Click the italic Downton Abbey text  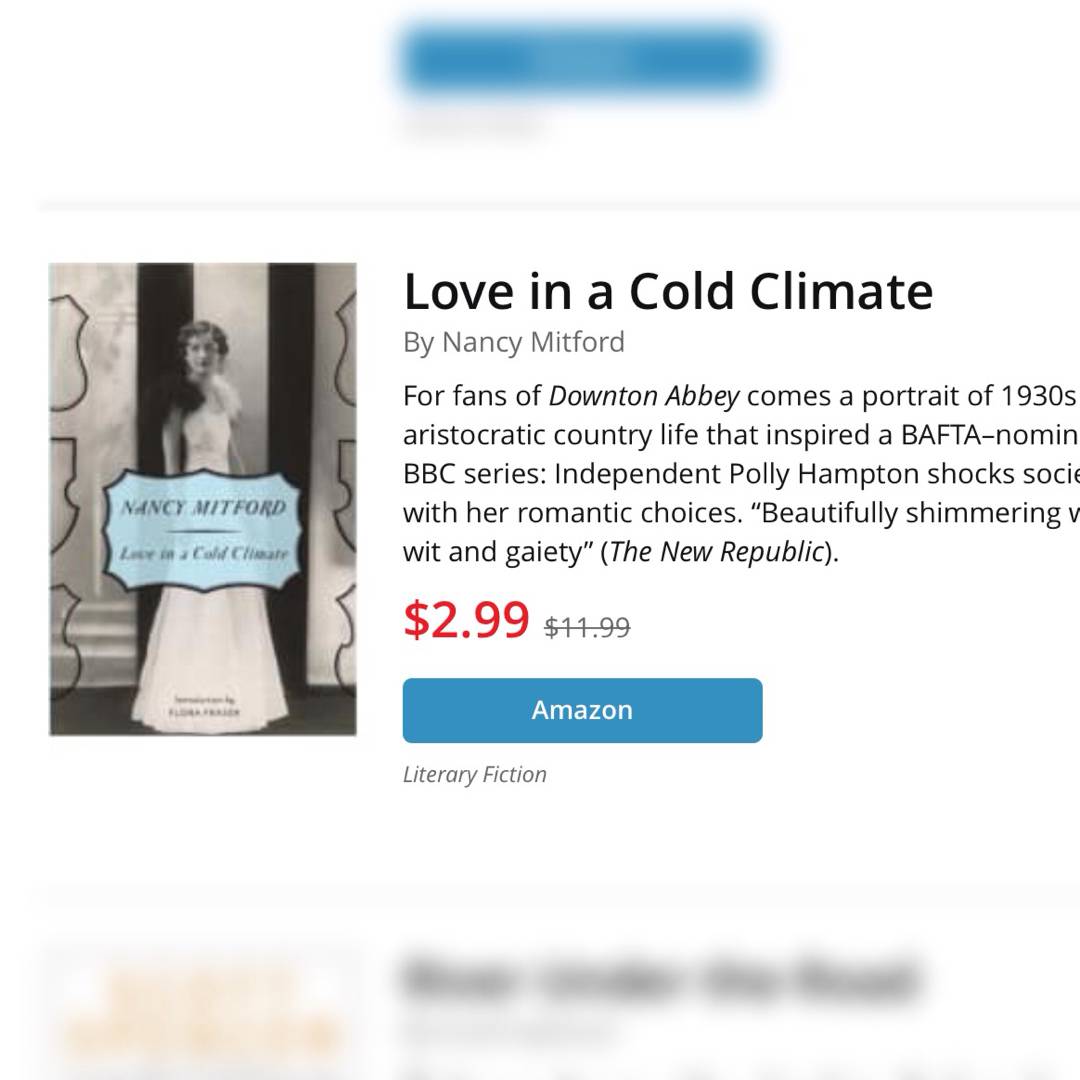[644, 396]
